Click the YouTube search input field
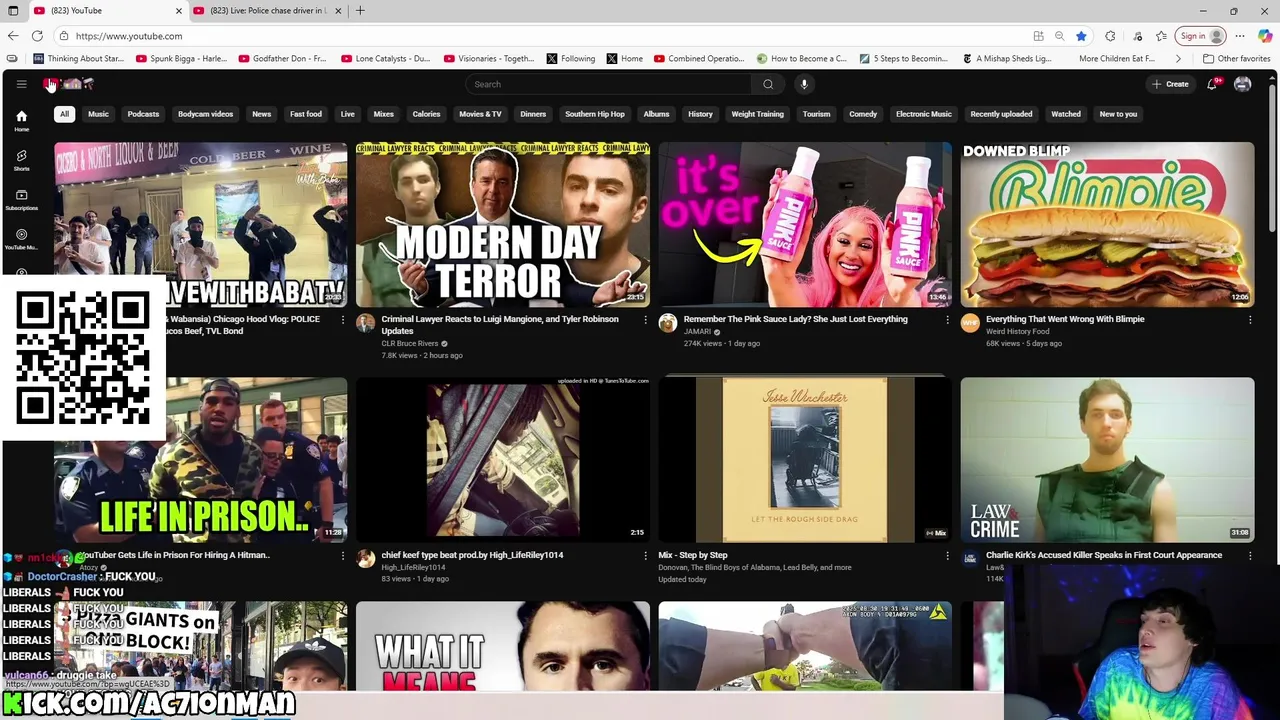1280x720 pixels. tap(608, 84)
